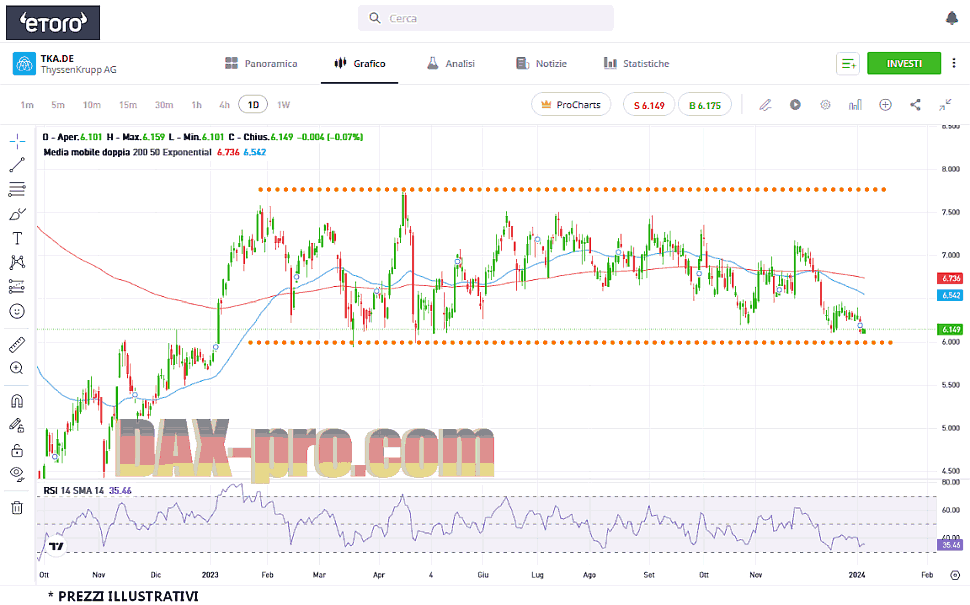This screenshot has height=605, width=970.
Task: Click the purple 35.46 RSI value label
Action: (x=951, y=545)
